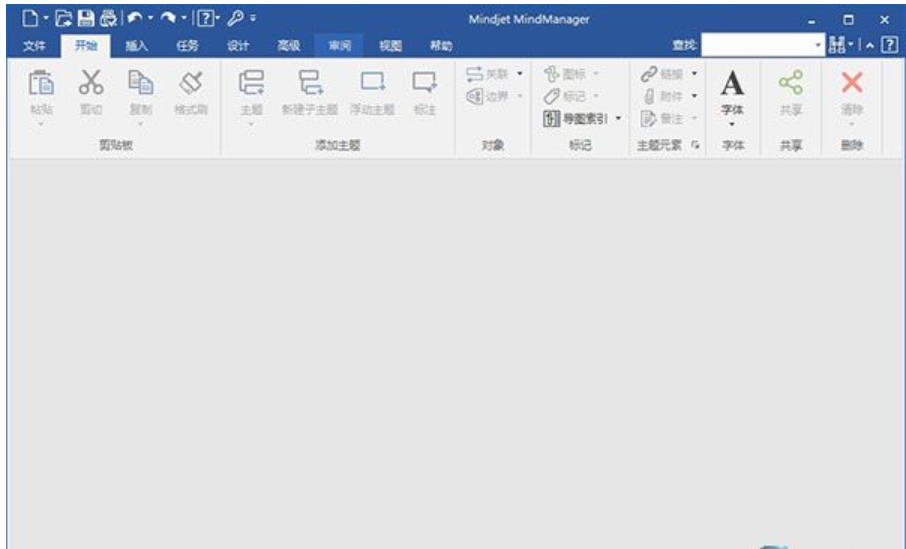Image resolution: width=906 pixels, height=549 pixels.
Task: Click the question mark icon in quick access toolbar
Action: pyautogui.click(x=205, y=18)
